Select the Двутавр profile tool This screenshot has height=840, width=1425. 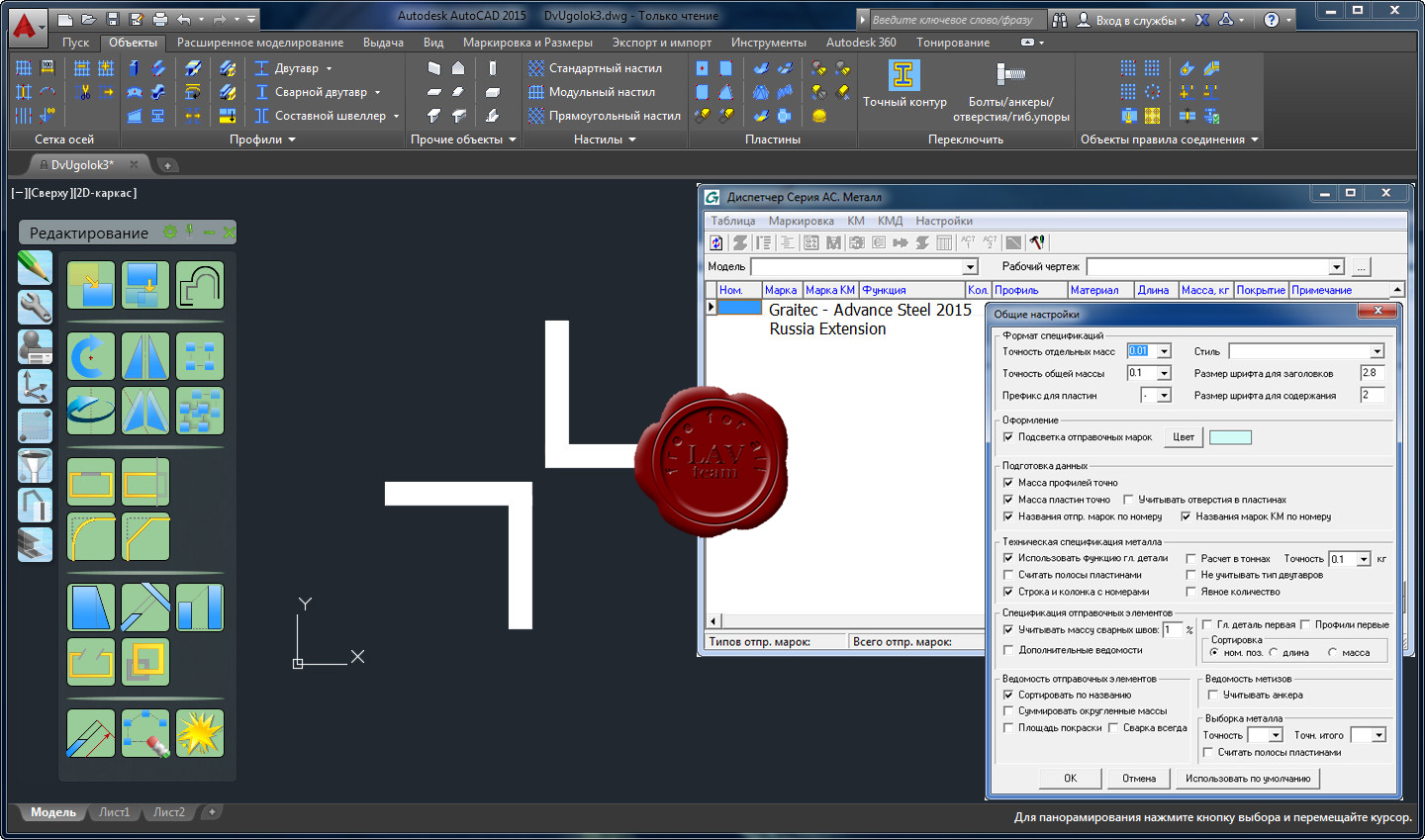point(294,68)
